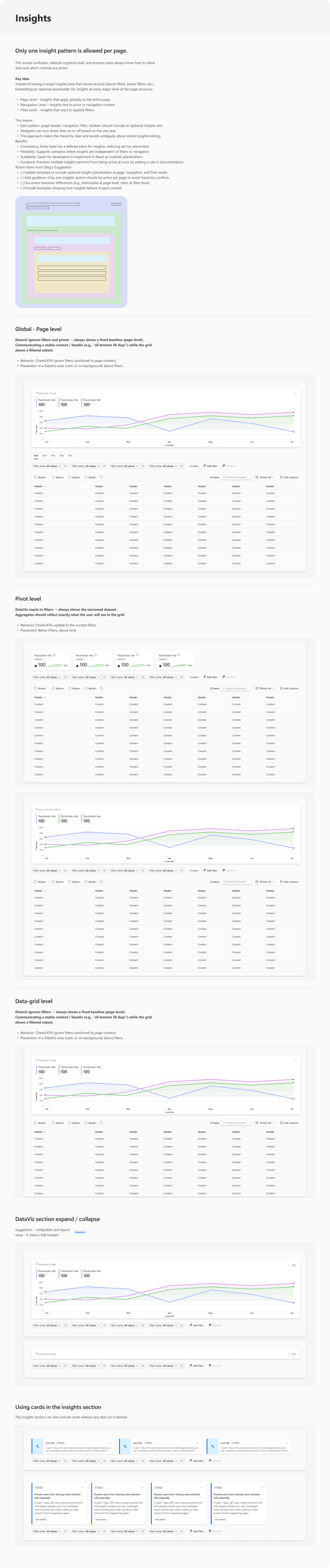Open Group List dropdown in Global page-level toolbar

265,477
